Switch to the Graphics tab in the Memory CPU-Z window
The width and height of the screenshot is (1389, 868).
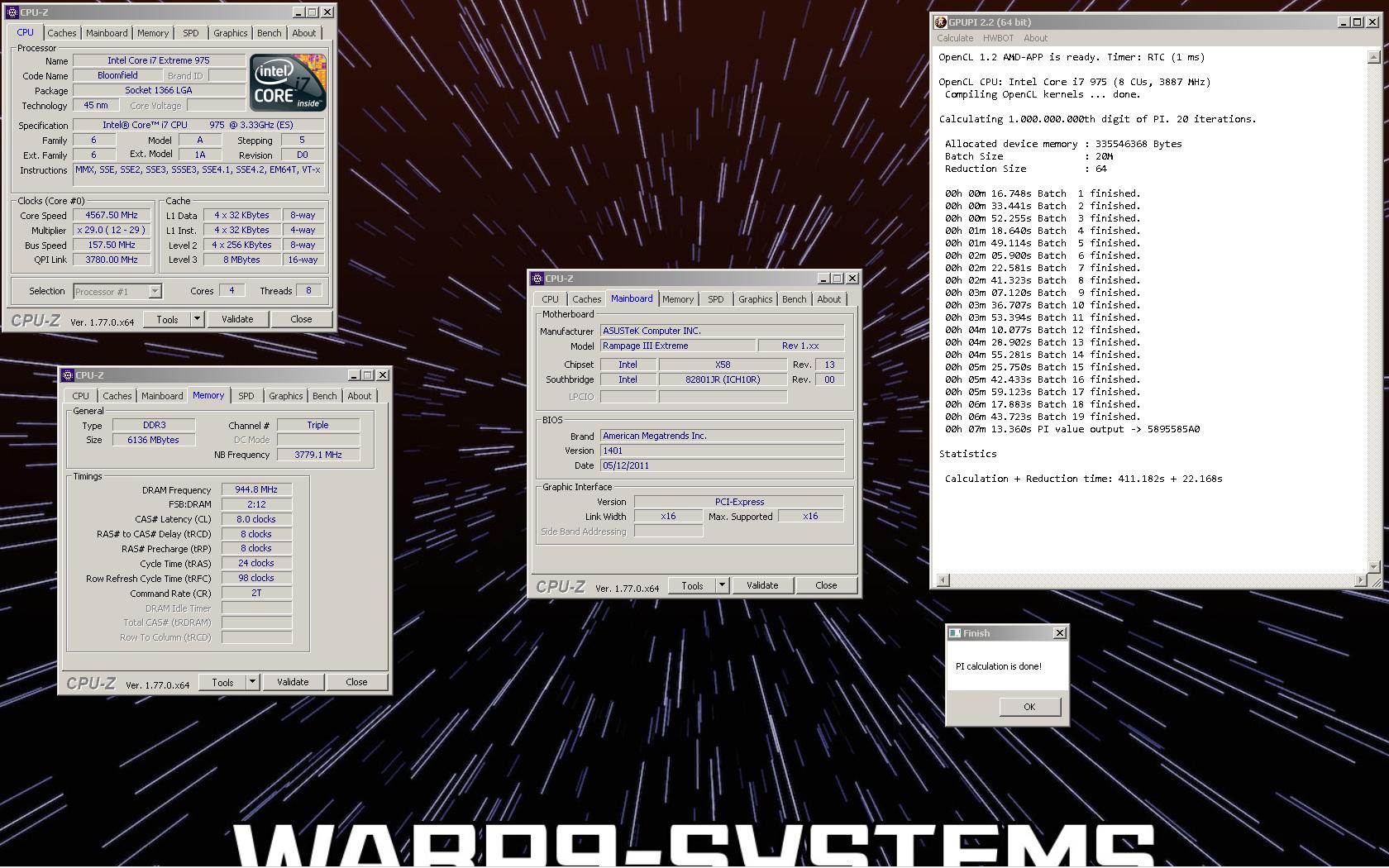[x=286, y=396]
